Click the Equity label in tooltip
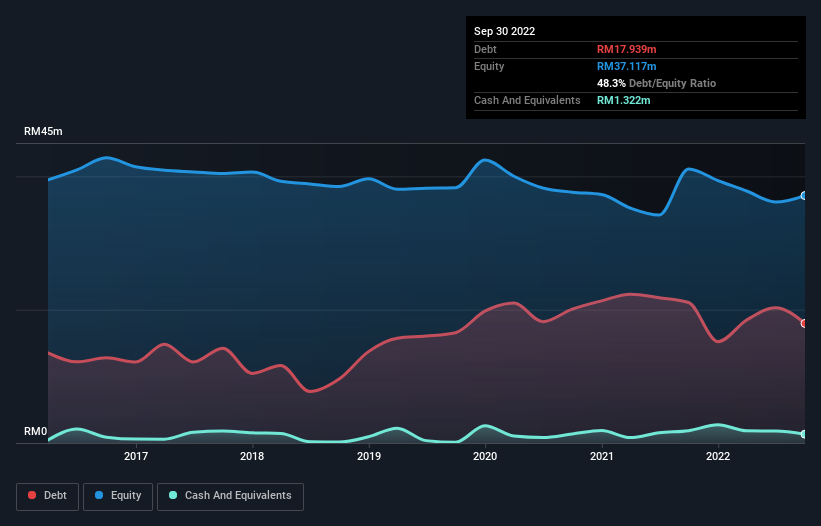 coord(489,66)
